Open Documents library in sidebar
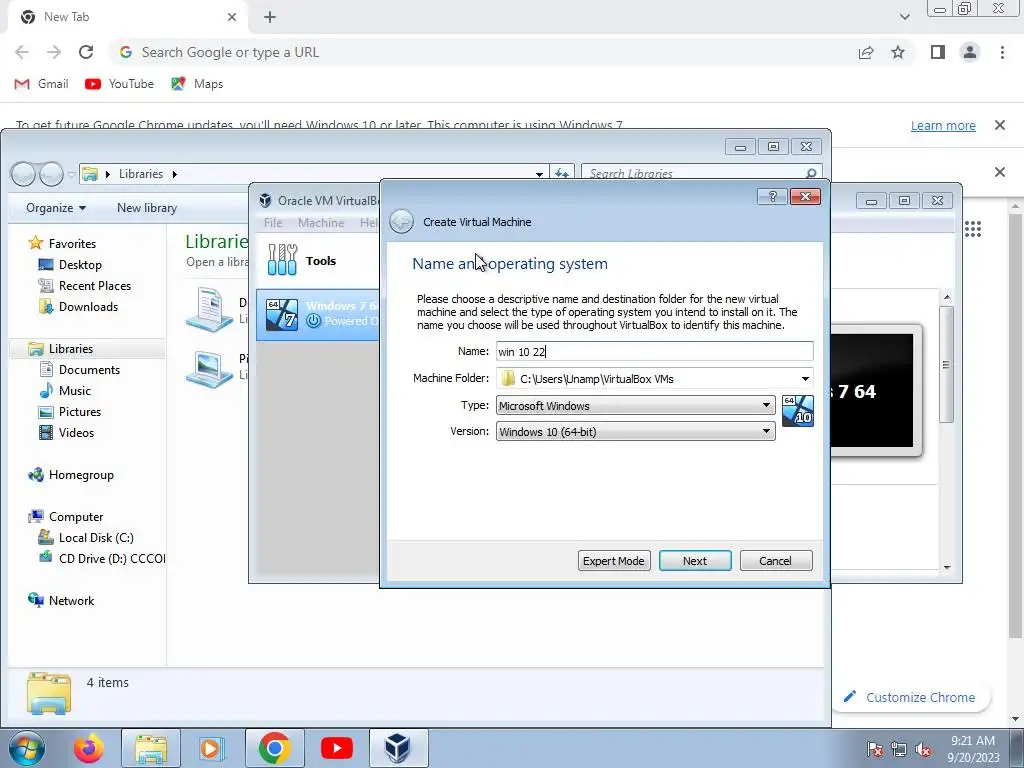This screenshot has height=768, width=1024. tap(89, 370)
